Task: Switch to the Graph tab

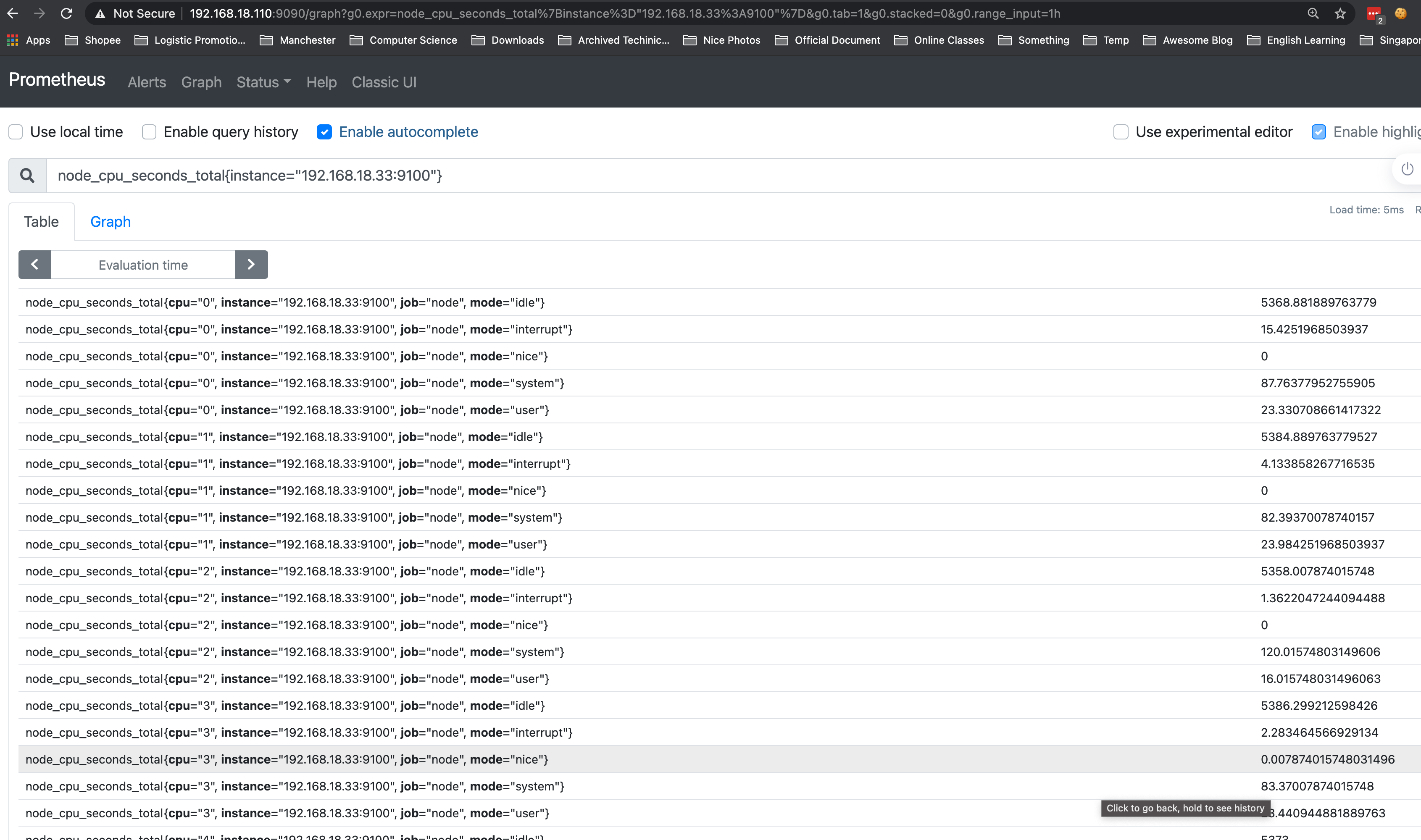Action: [x=111, y=221]
